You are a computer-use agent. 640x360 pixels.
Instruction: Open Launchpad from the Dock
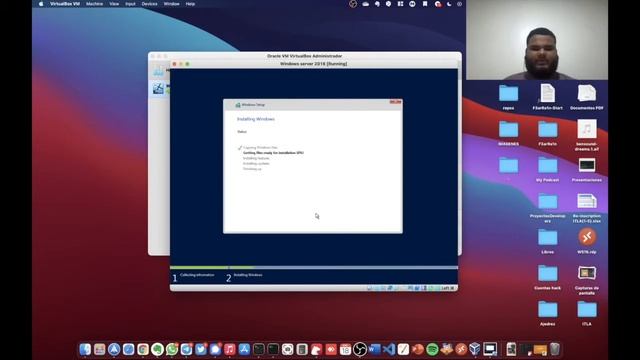click(x=100, y=349)
